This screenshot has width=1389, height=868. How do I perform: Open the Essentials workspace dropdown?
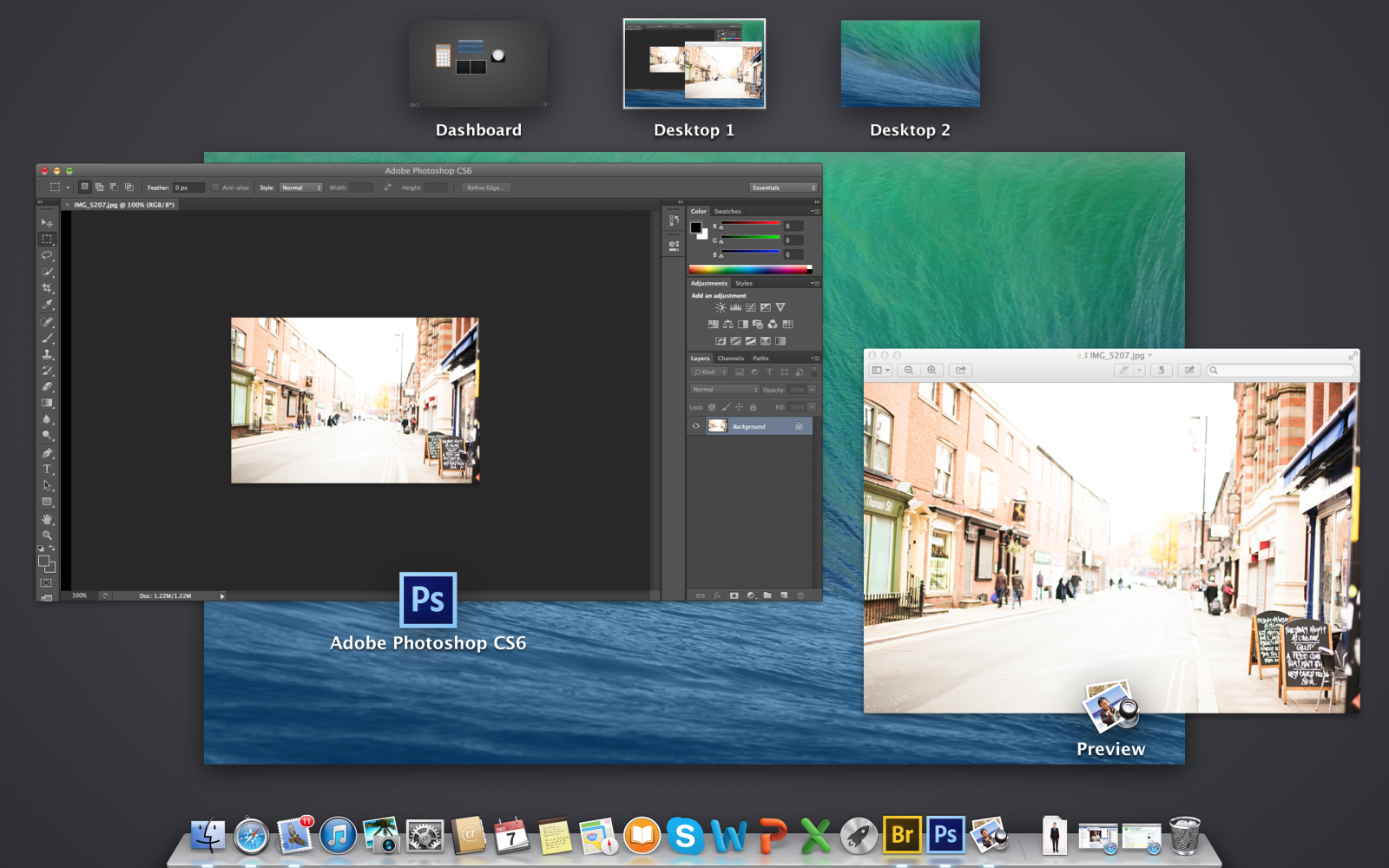[x=783, y=187]
